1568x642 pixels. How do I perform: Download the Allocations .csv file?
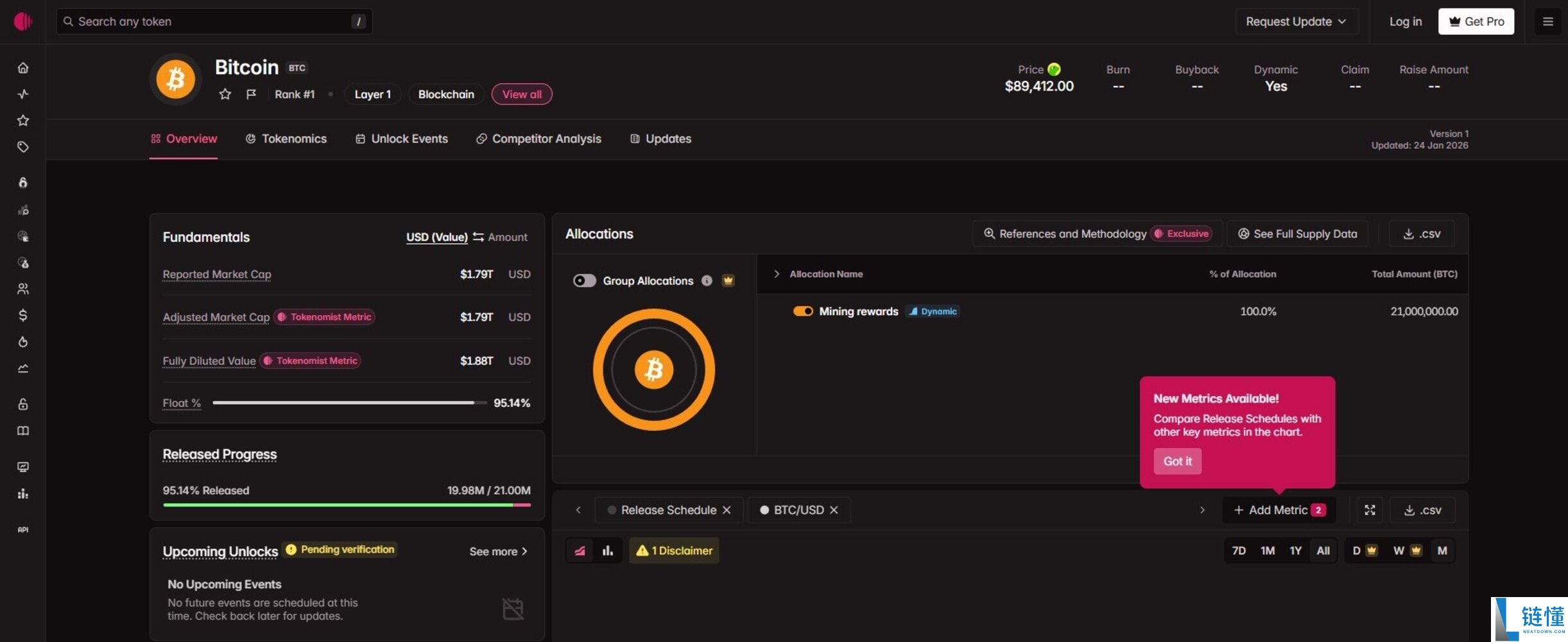pos(1422,234)
